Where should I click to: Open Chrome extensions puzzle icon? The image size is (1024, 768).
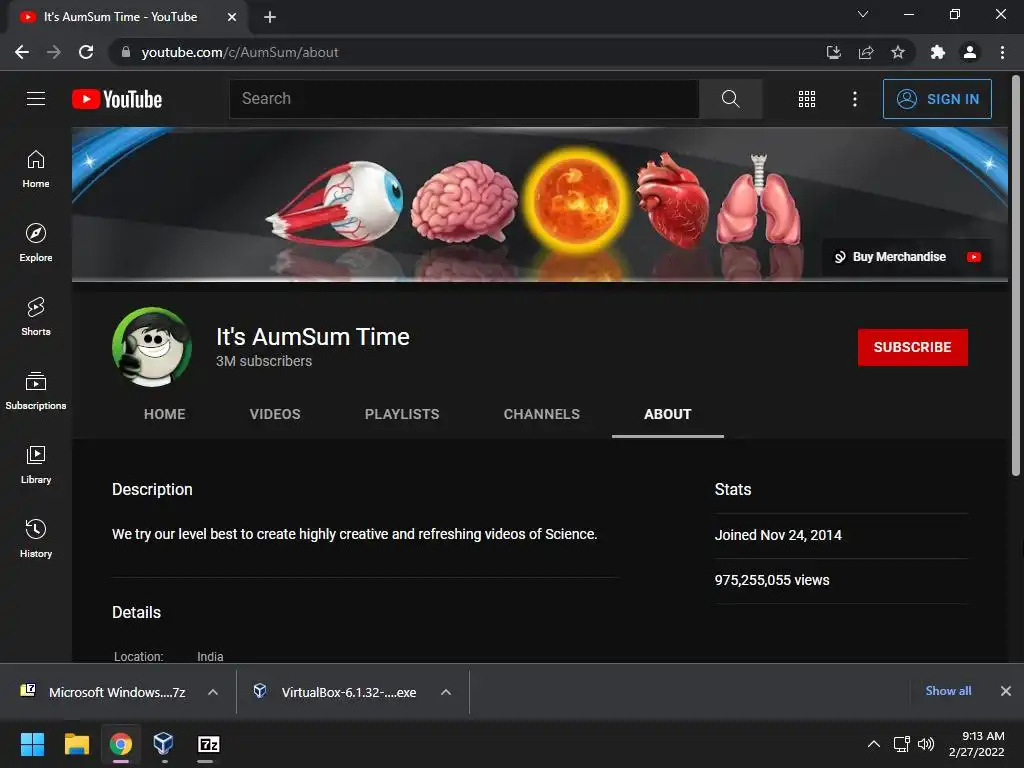tap(938, 52)
